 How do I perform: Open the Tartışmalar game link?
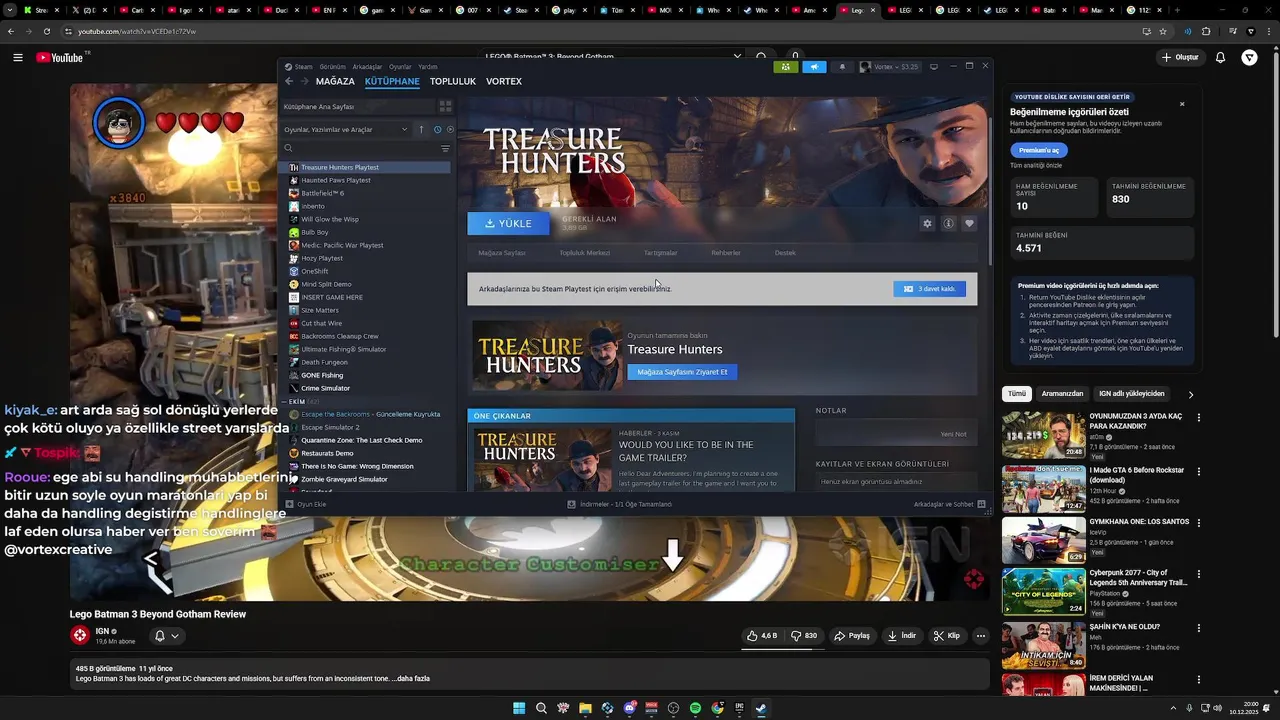pos(660,253)
